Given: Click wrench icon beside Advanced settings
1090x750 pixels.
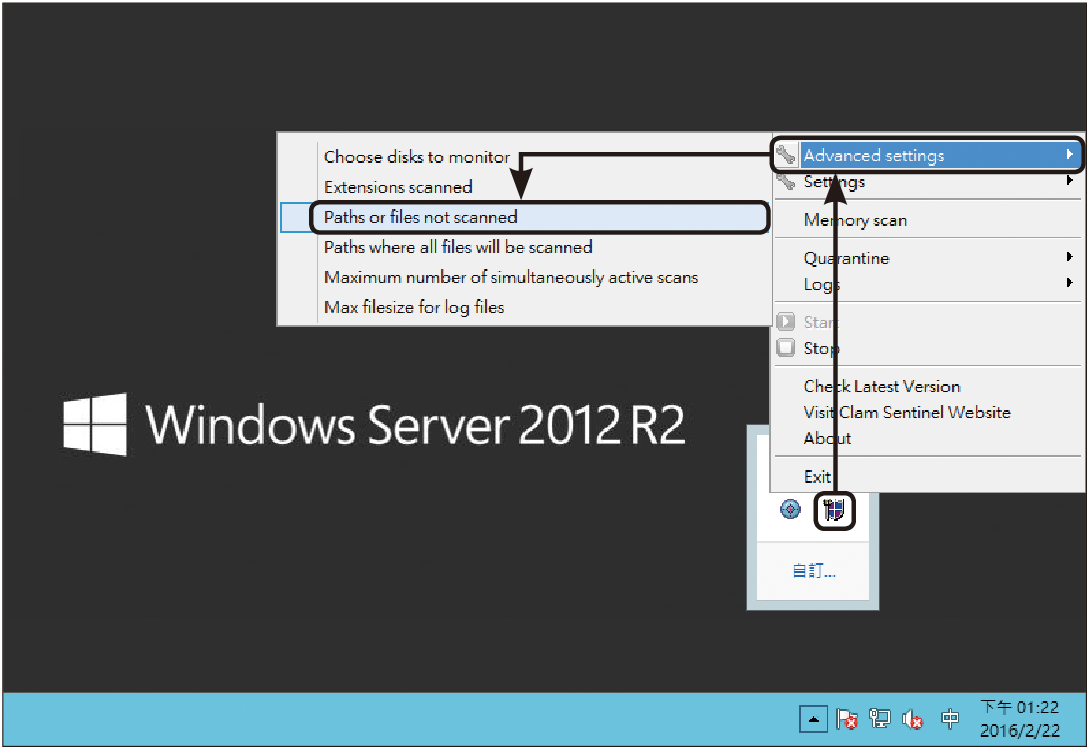Looking at the screenshot, I should 786,155.
